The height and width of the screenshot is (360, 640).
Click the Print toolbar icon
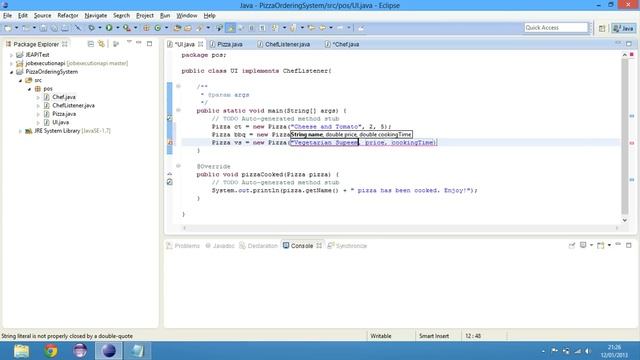point(65,28)
